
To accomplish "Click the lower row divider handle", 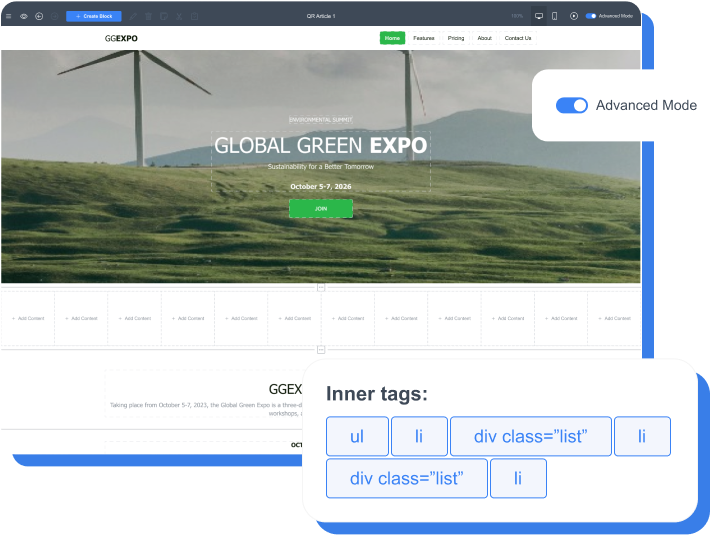I will [321, 349].
